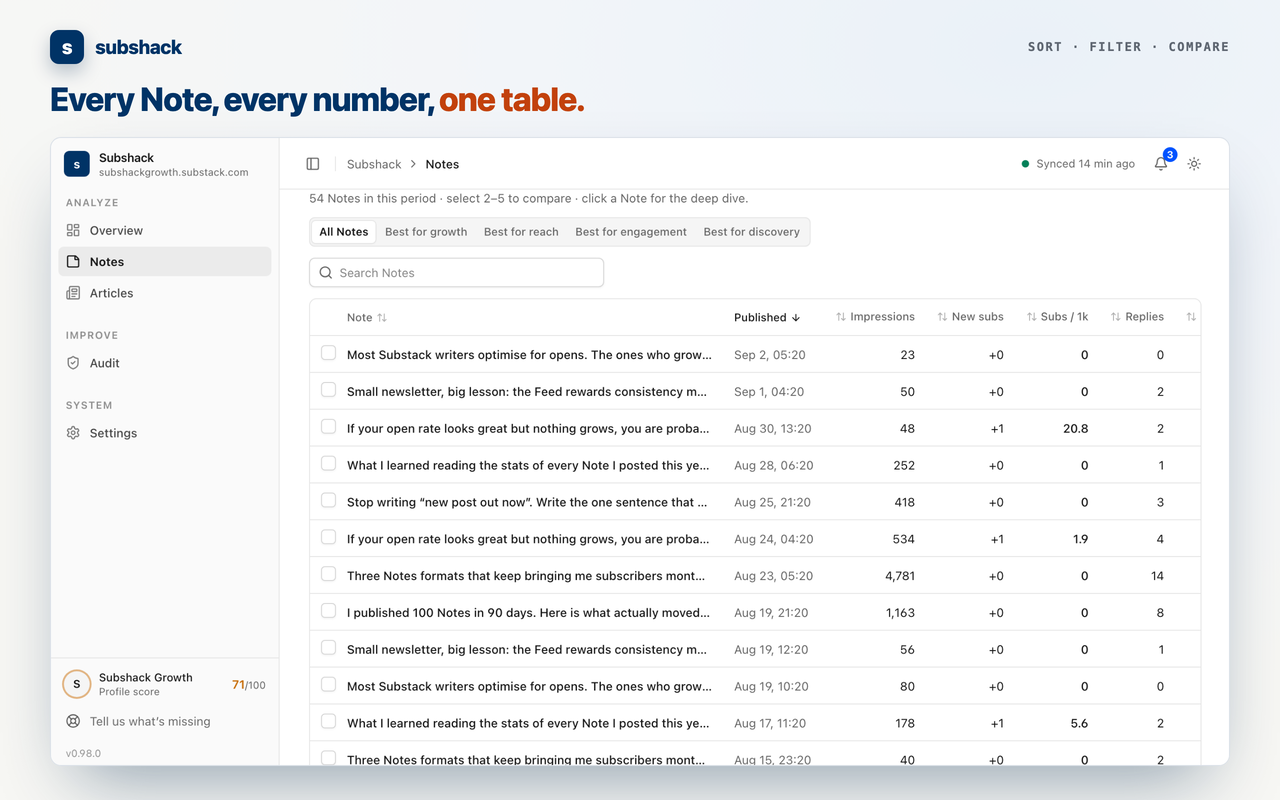The height and width of the screenshot is (800, 1280).
Task: Open the Subshack workspace header in the sidebar
Action: tap(164, 164)
